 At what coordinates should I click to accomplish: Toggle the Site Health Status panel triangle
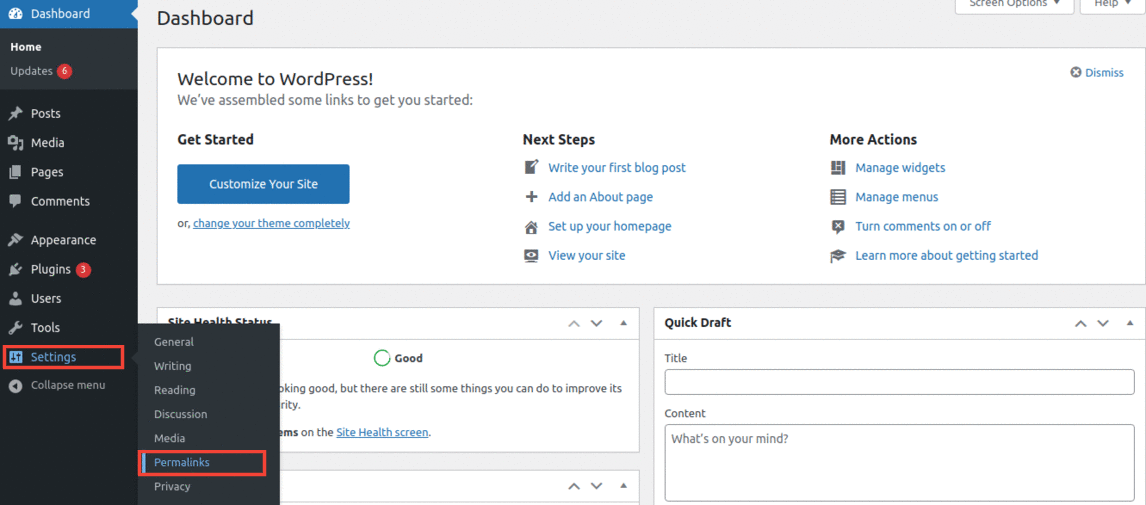[x=623, y=323]
